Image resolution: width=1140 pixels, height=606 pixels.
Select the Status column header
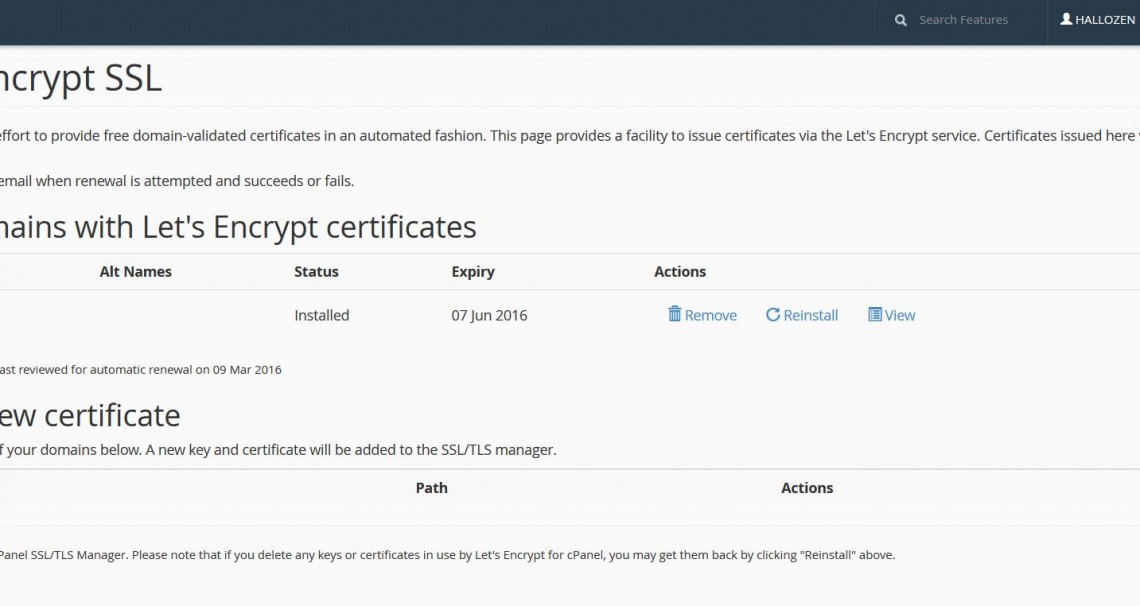pyautogui.click(x=316, y=272)
